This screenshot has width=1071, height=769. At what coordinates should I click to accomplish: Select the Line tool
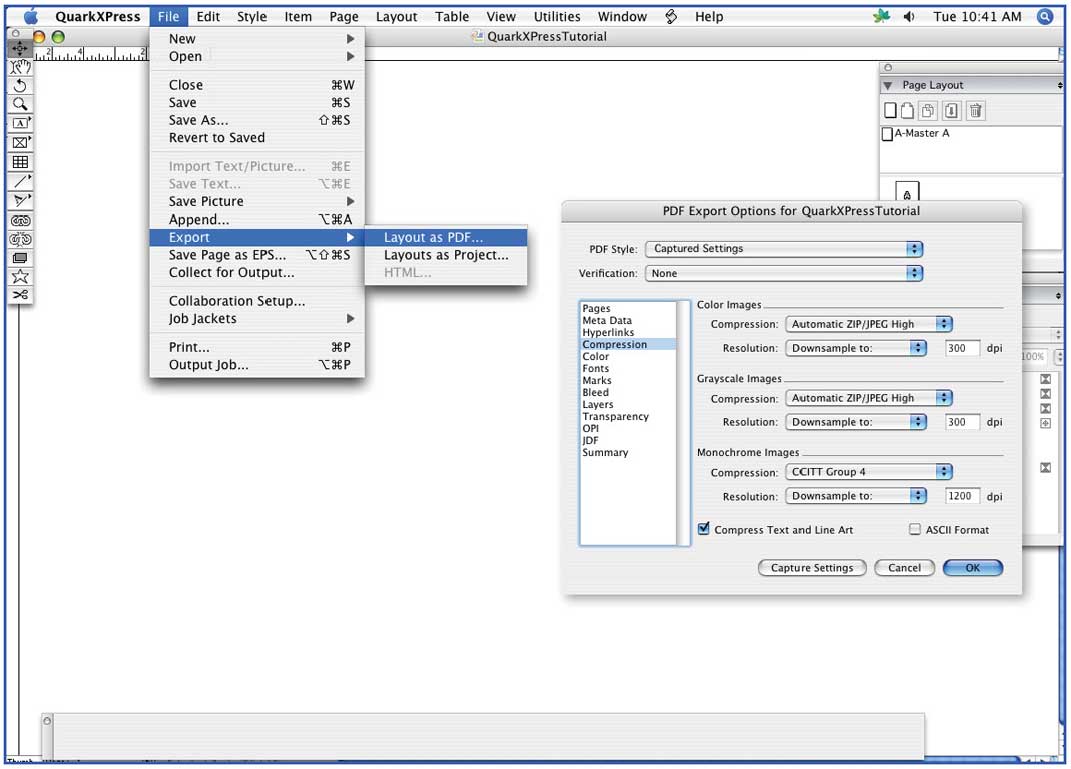pos(20,181)
